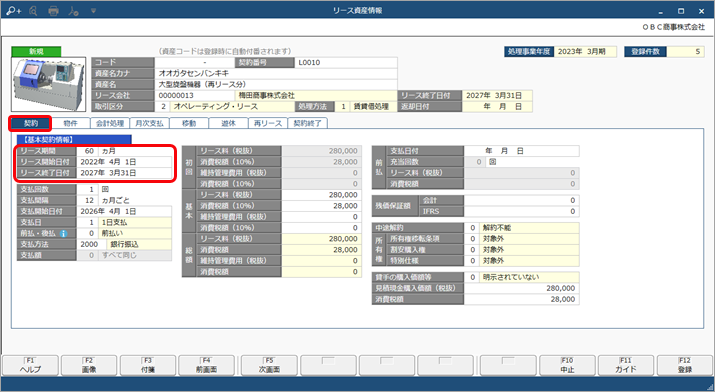Viewport: 715px width, 392px height.
Task: Click the 見積現金購入価額（税抜） amount field
Action: tap(522, 288)
